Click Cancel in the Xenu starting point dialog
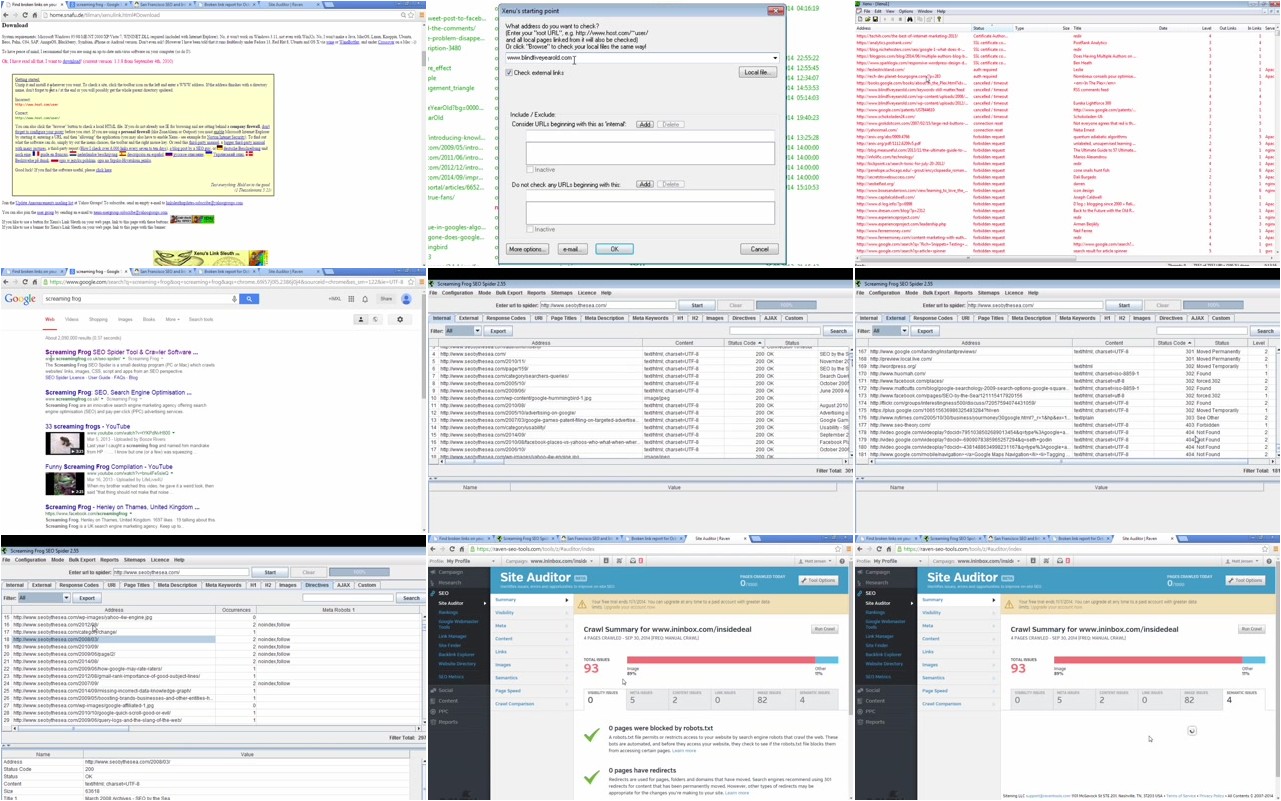The height and width of the screenshot is (801, 1281). click(759, 249)
